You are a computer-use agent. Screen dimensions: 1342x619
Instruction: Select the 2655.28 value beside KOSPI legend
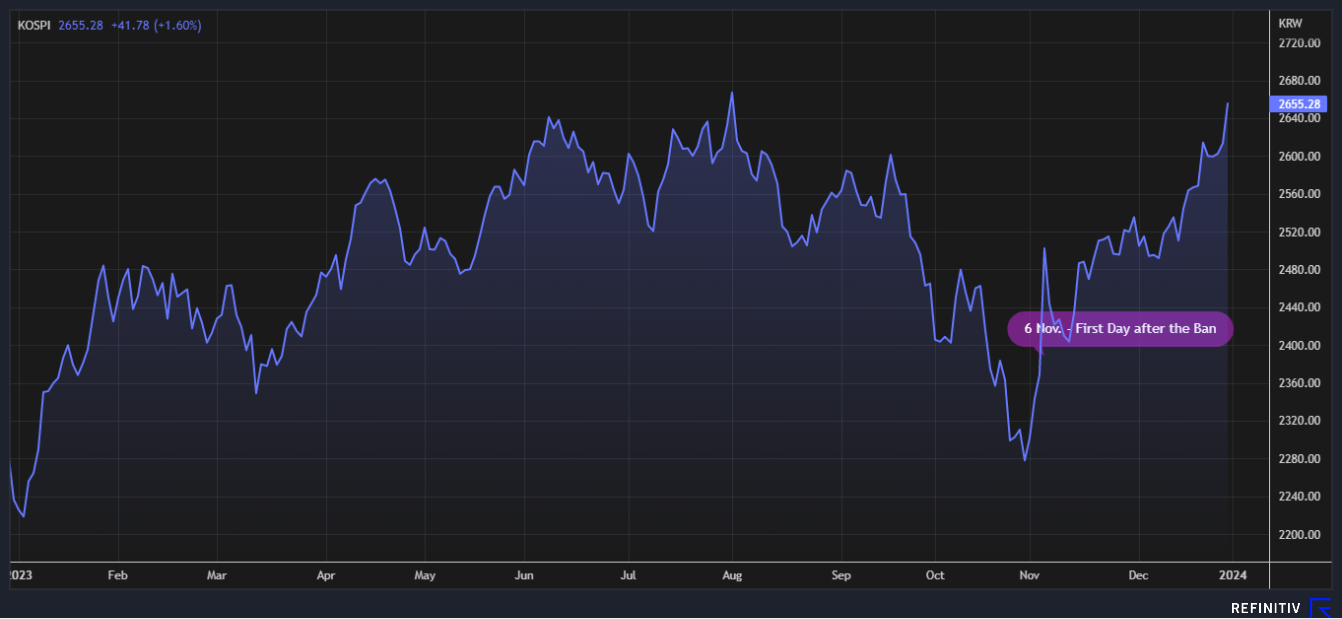[81, 25]
